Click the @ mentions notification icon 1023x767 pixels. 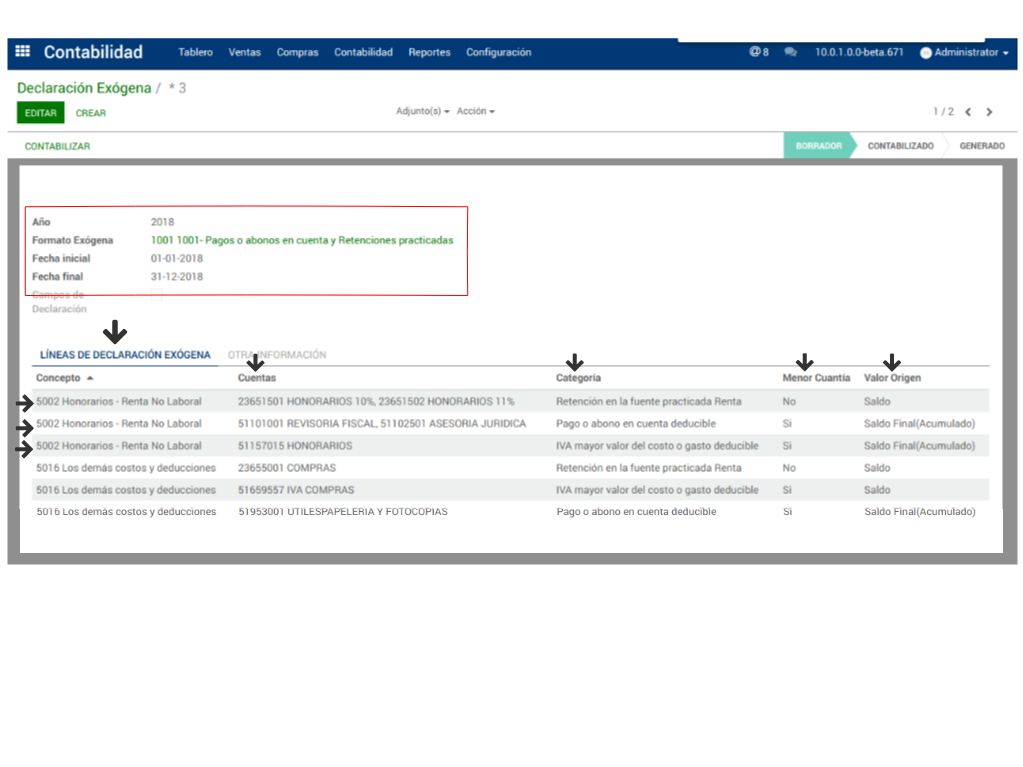point(756,52)
